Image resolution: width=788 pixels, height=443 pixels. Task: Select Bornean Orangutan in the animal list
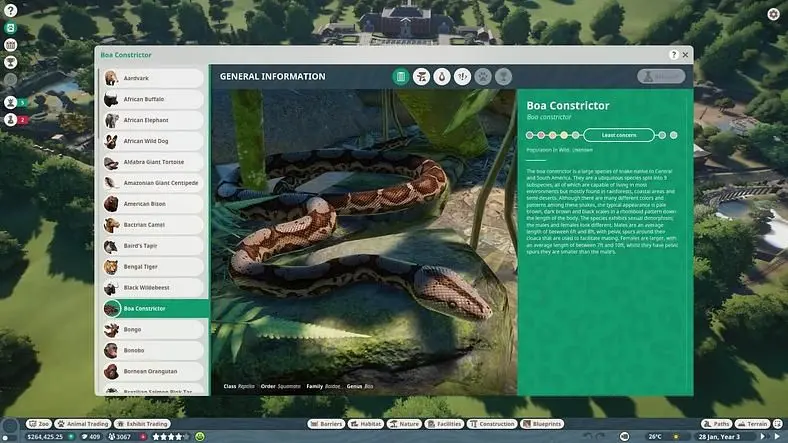pyautogui.click(x=153, y=372)
